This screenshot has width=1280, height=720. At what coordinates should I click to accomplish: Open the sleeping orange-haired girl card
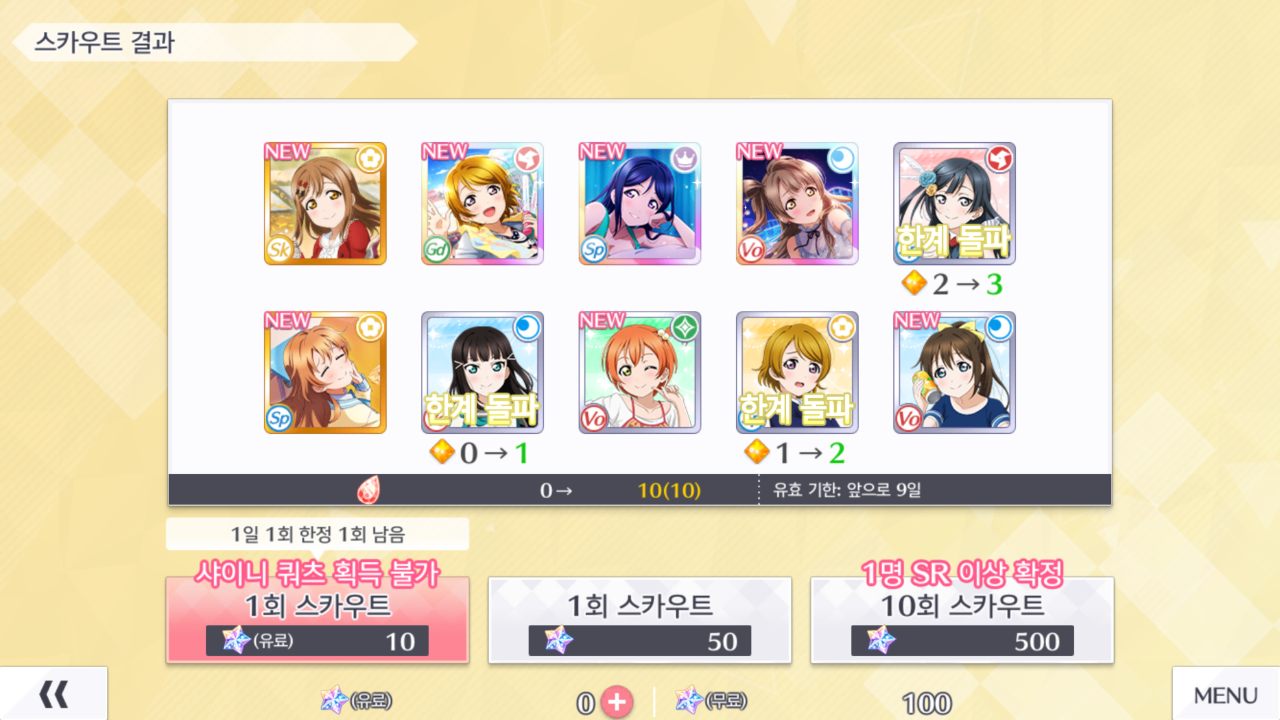[x=325, y=372]
